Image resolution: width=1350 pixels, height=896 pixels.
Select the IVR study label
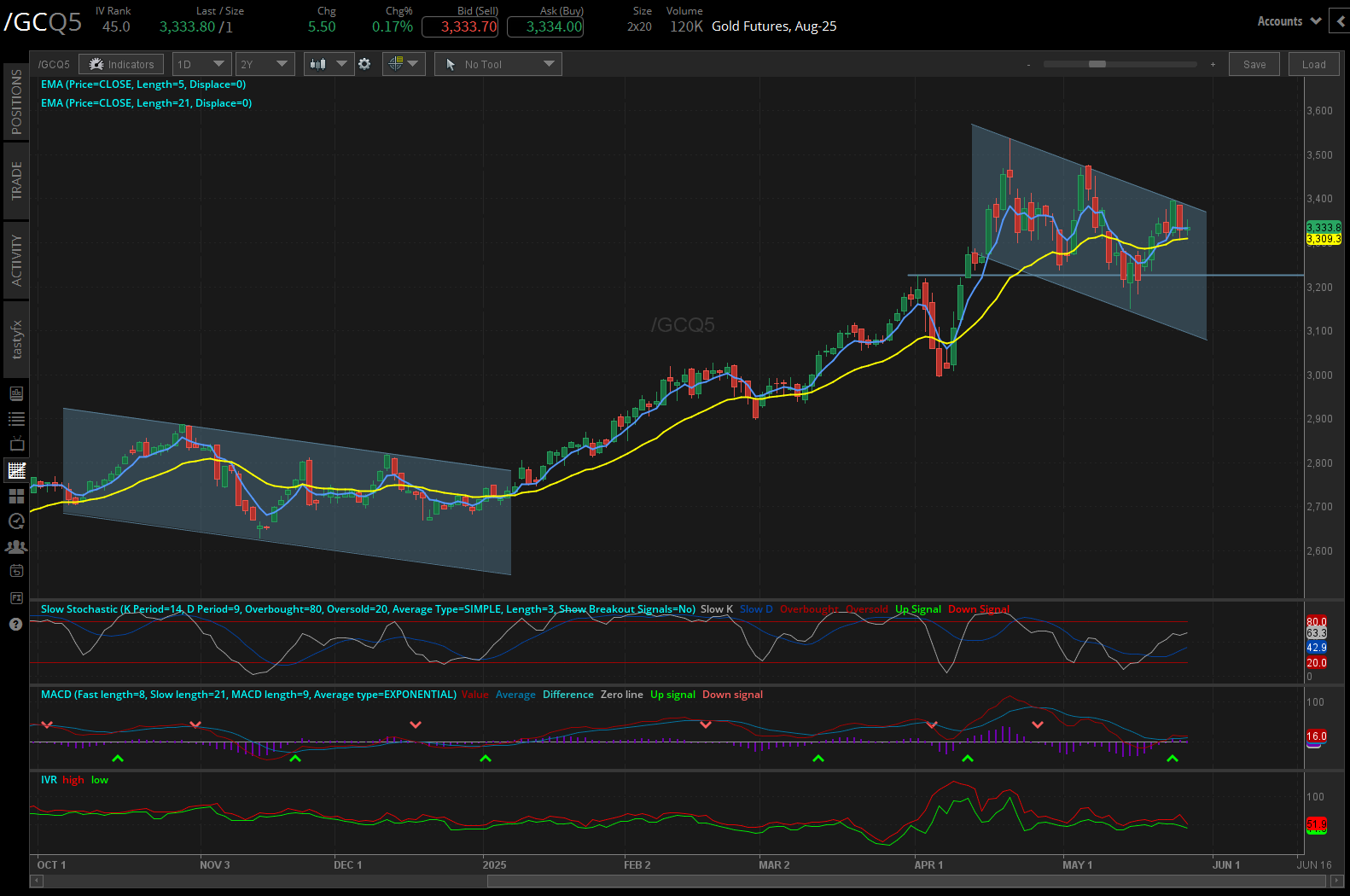coord(49,780)
